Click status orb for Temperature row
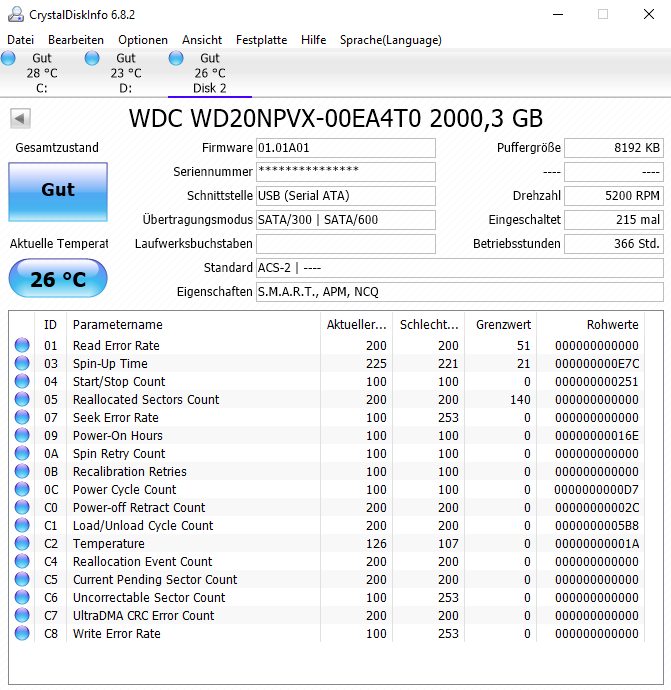The height and width of the screenshot is (690, 671). point(22,544)
